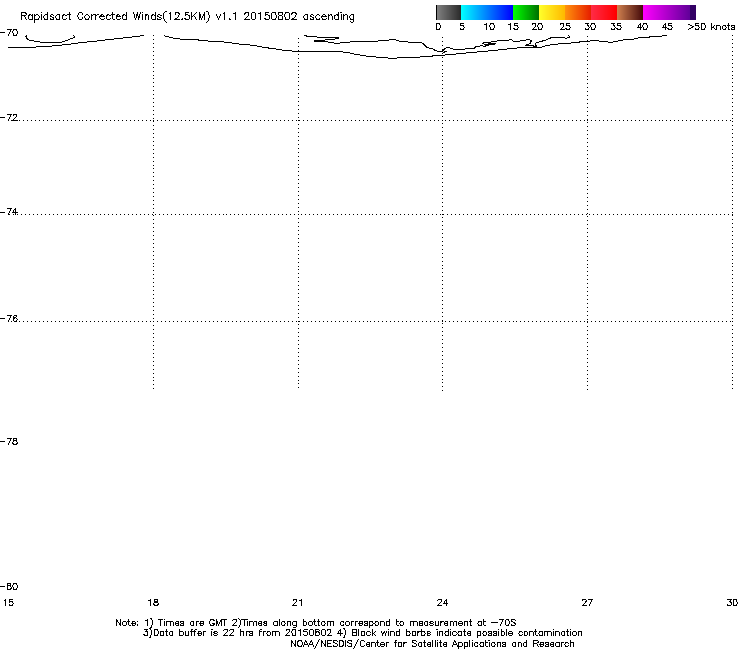Click the gray 0-5 knots color swatch
740x650 pixels.
click(448, 12)
